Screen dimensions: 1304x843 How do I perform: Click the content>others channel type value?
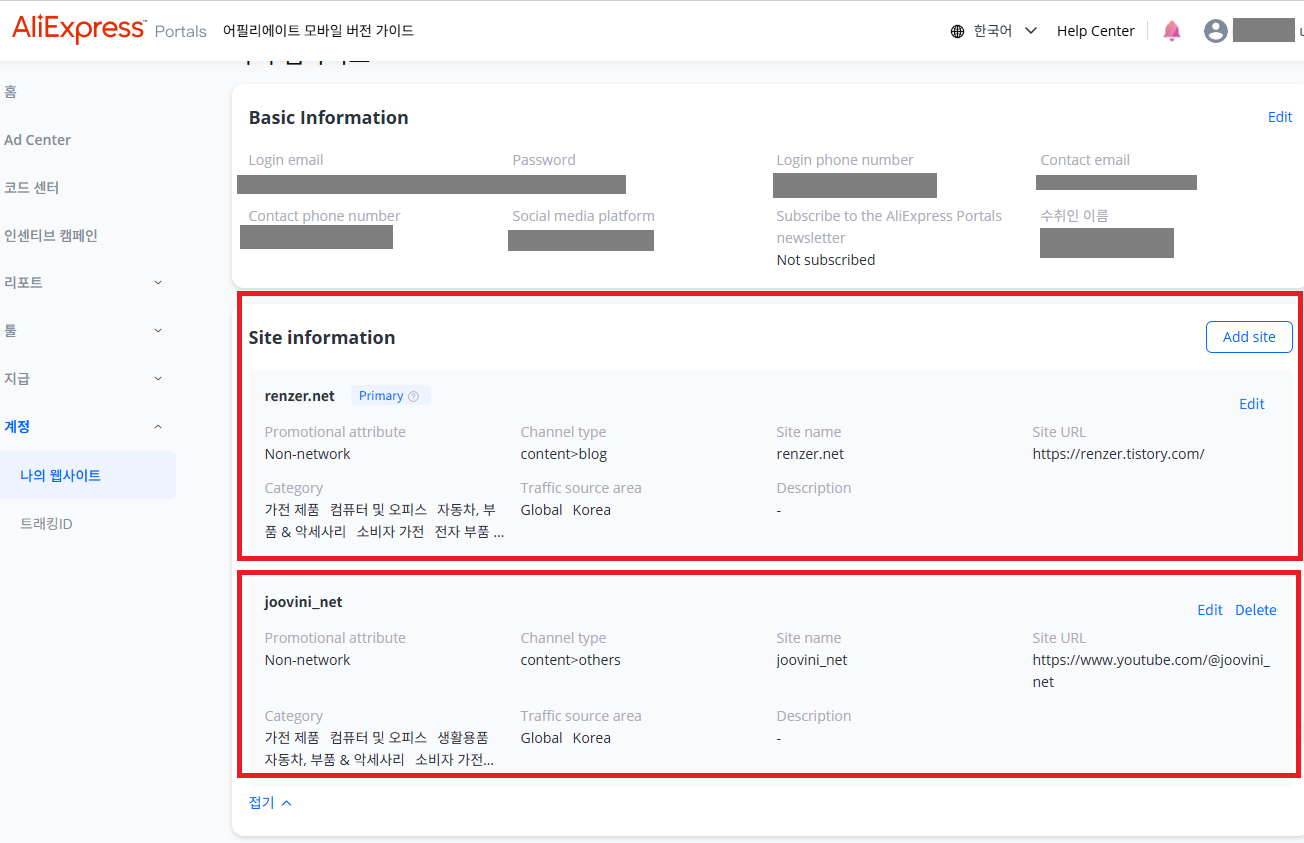tap(571, 660)
